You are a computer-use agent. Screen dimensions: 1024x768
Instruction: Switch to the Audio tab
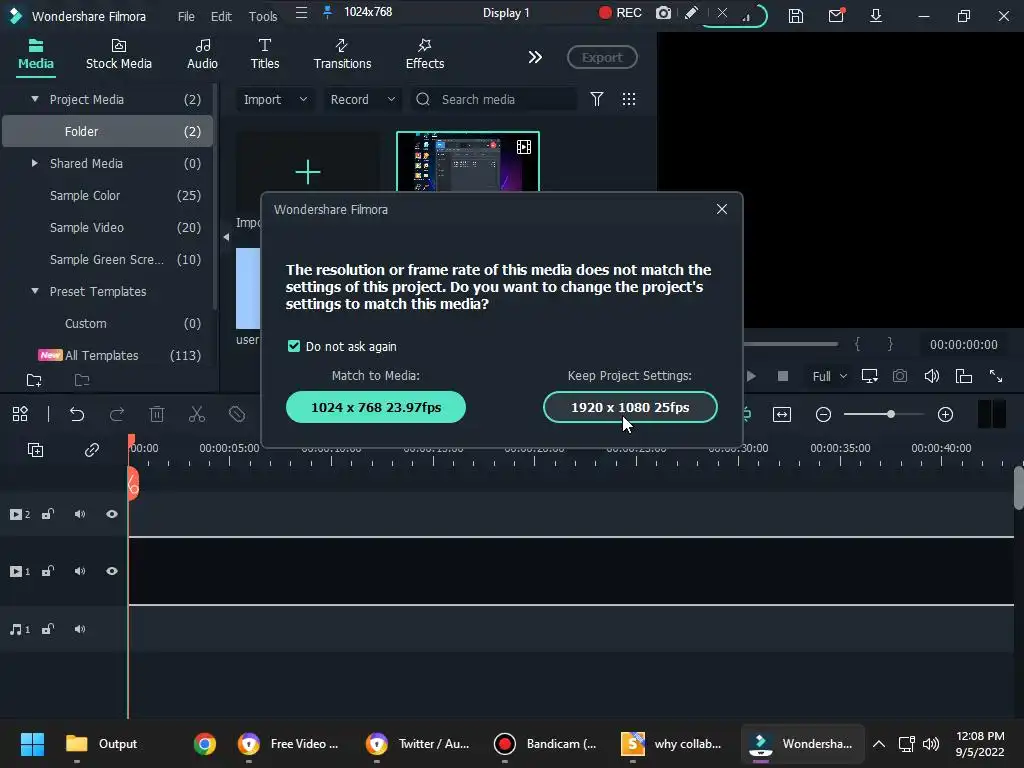[x=202, y=54]
